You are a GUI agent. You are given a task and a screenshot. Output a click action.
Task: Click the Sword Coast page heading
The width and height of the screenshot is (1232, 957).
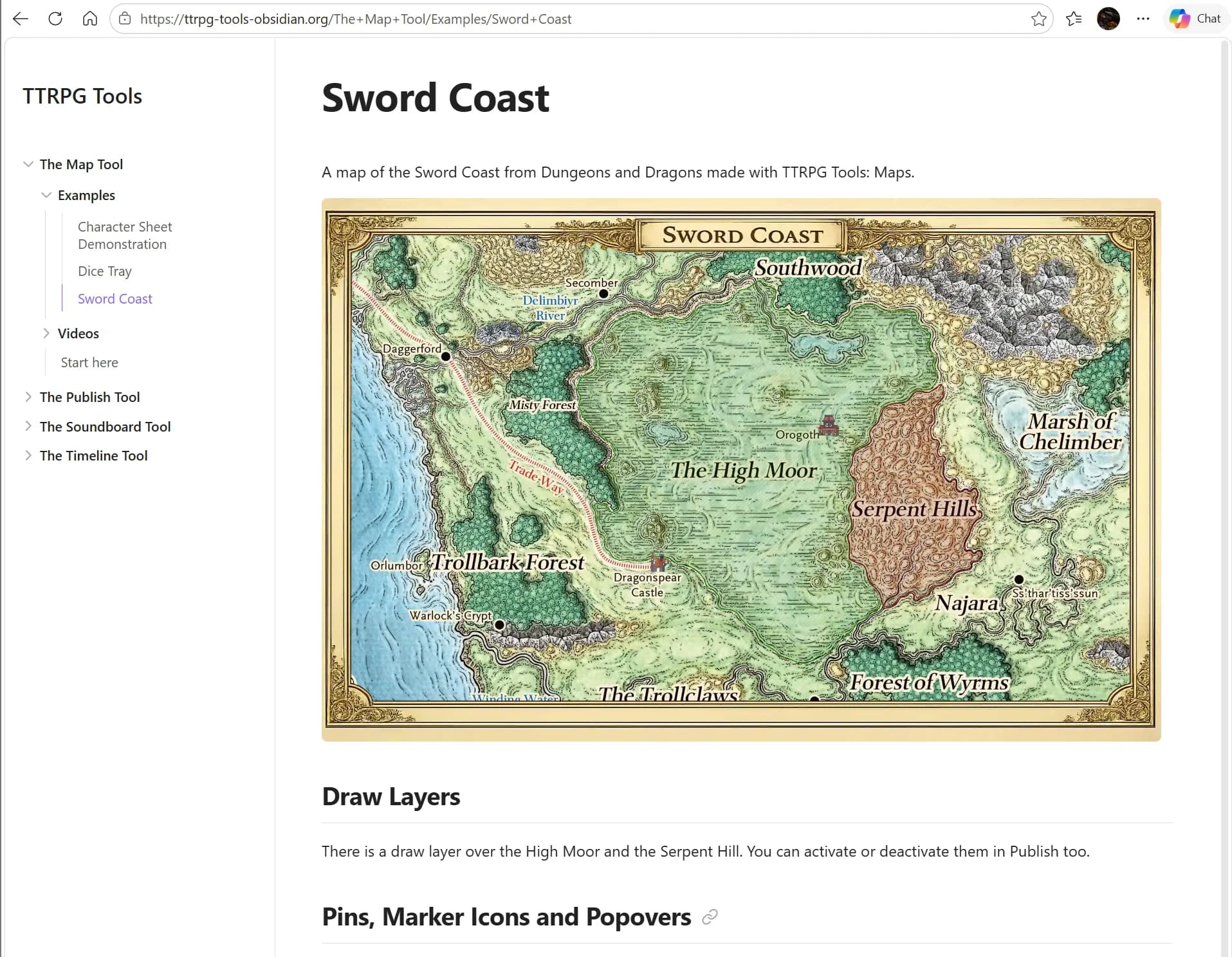(436, 98)
